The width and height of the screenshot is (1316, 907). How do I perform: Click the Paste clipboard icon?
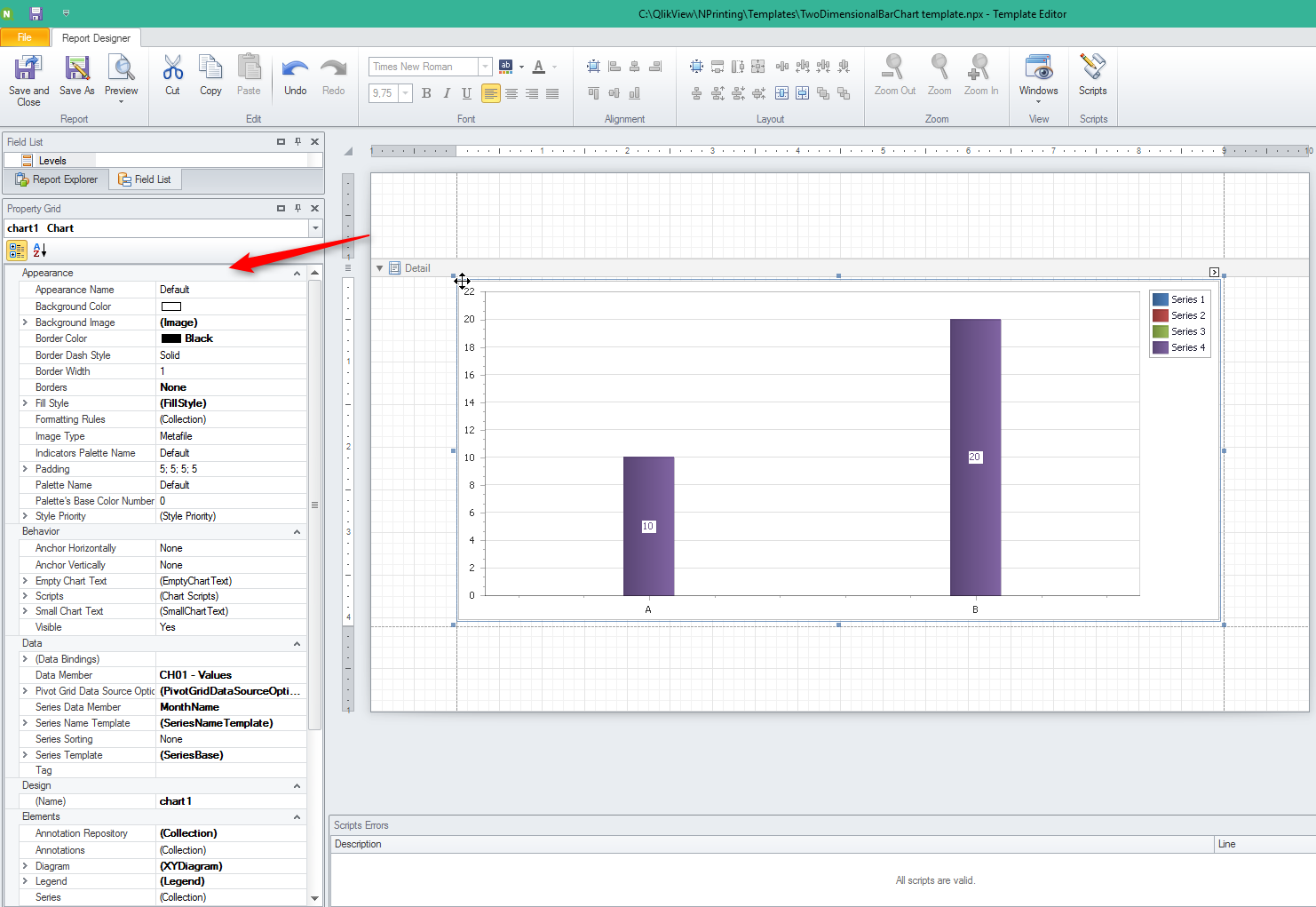(x=249, y=68)
